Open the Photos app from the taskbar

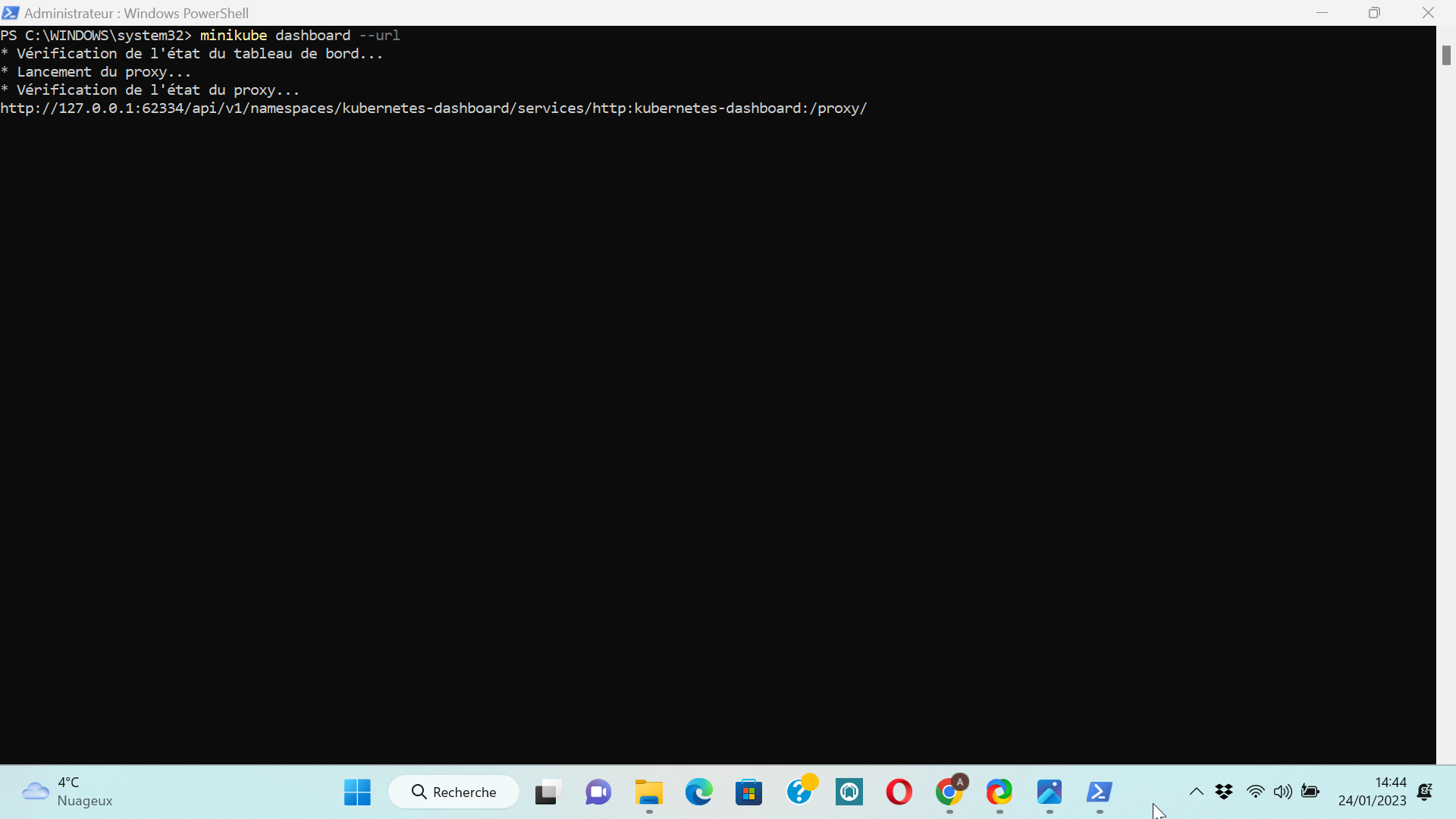[x=1050, y=792]
